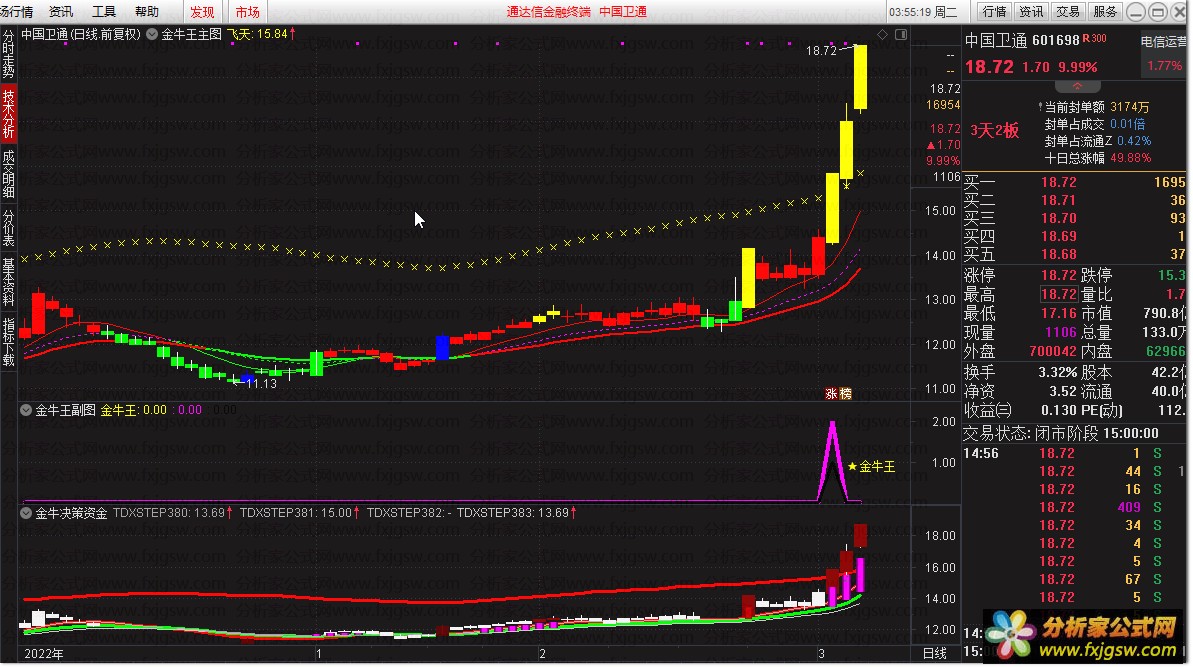Image resolution: width=1193 pixels, height=667 pixels.
Task: Click the 涨榜 tag on the chart
Action: 838,393
